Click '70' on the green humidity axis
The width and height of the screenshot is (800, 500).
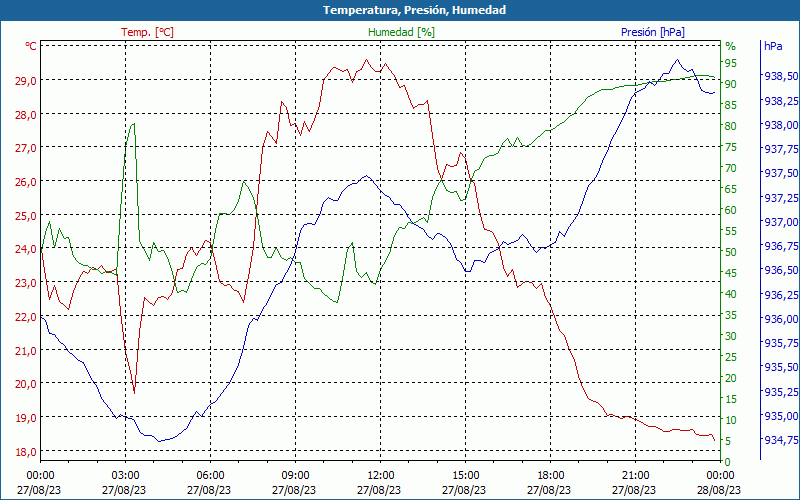pos(731,168)
